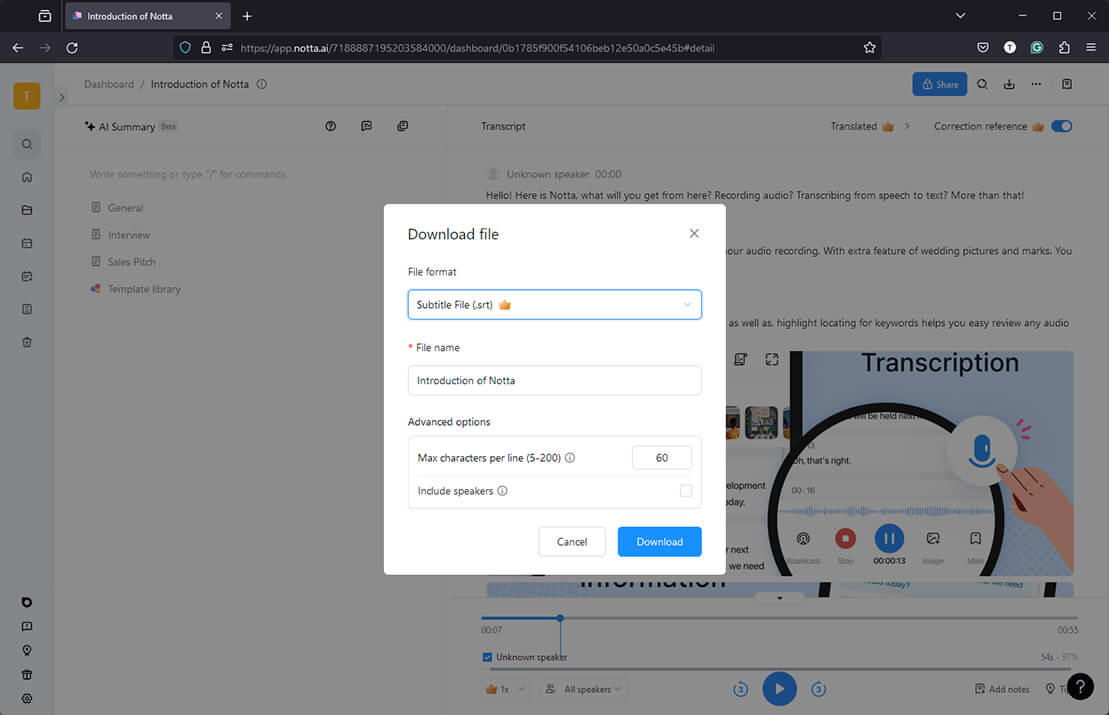Go to Dashboard breadcrumb
Image resolution: width=1109 pixels, height=715 pixels.
point(109,84)
